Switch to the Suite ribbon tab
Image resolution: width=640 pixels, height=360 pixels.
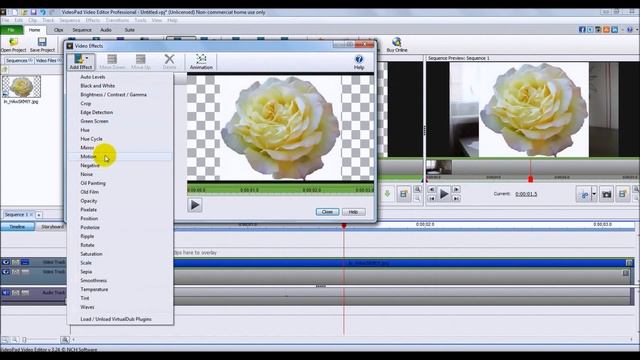(129, 30)
